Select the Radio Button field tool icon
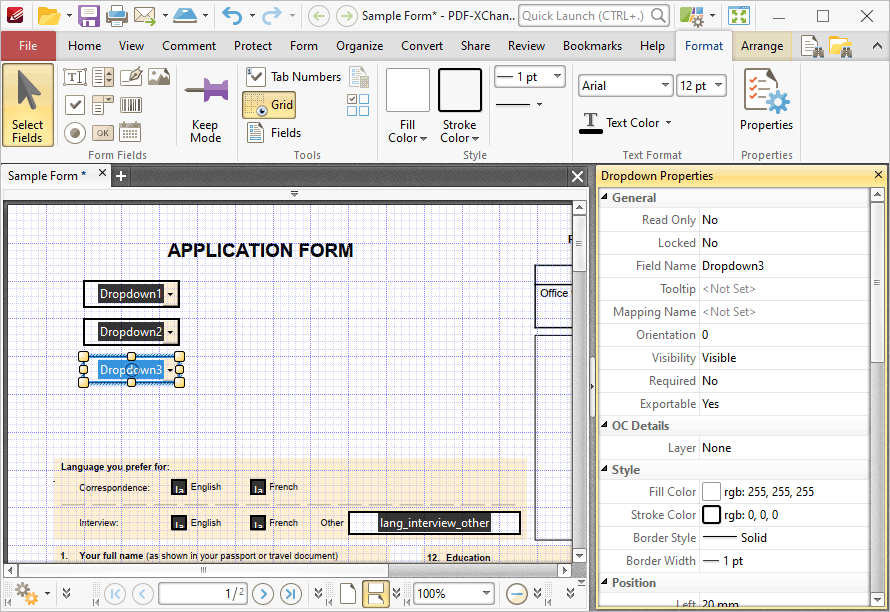 pyautogui.click(x=75, y=133)
